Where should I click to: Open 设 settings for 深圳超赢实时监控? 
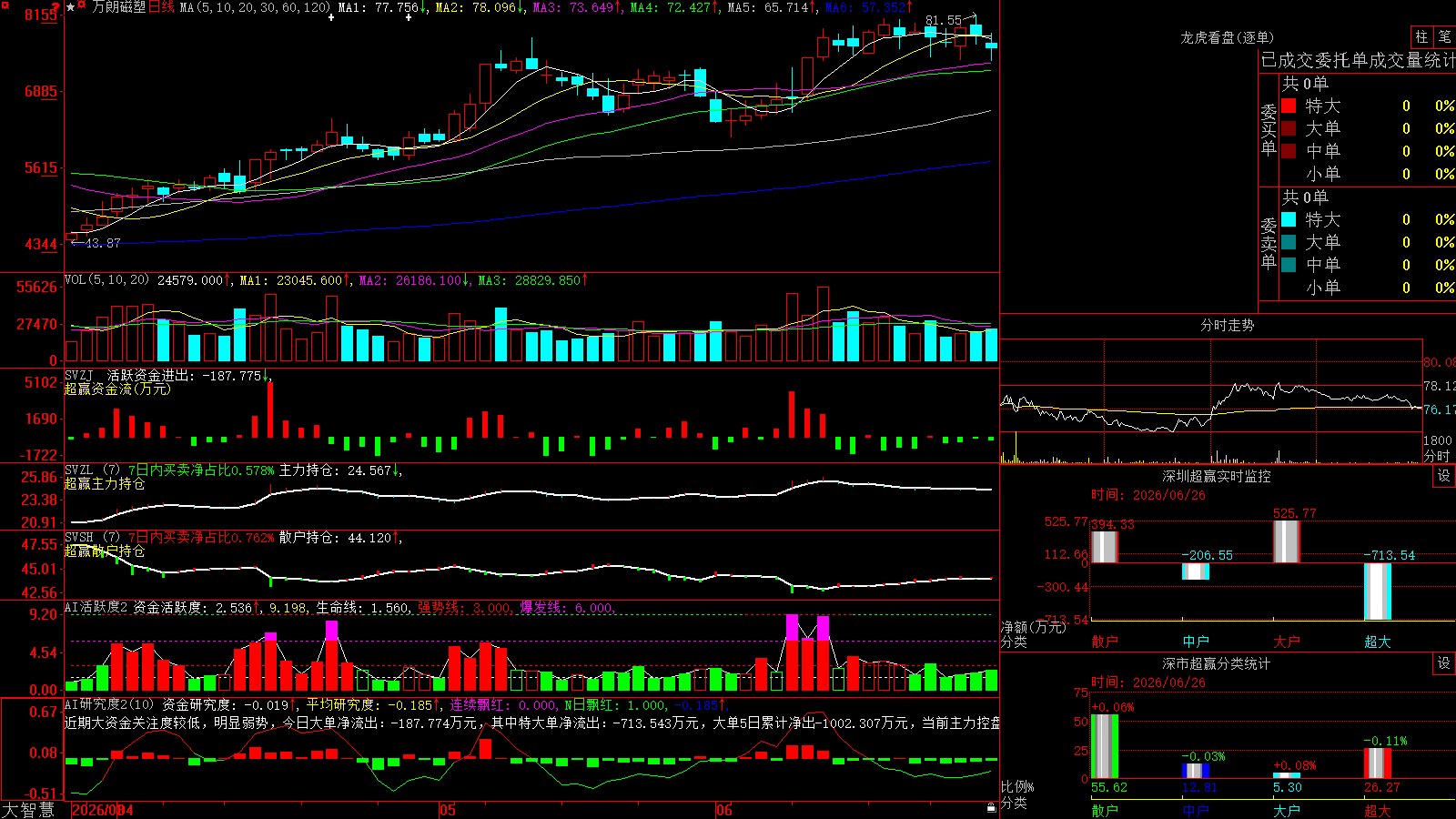(x=1444, y=476)
